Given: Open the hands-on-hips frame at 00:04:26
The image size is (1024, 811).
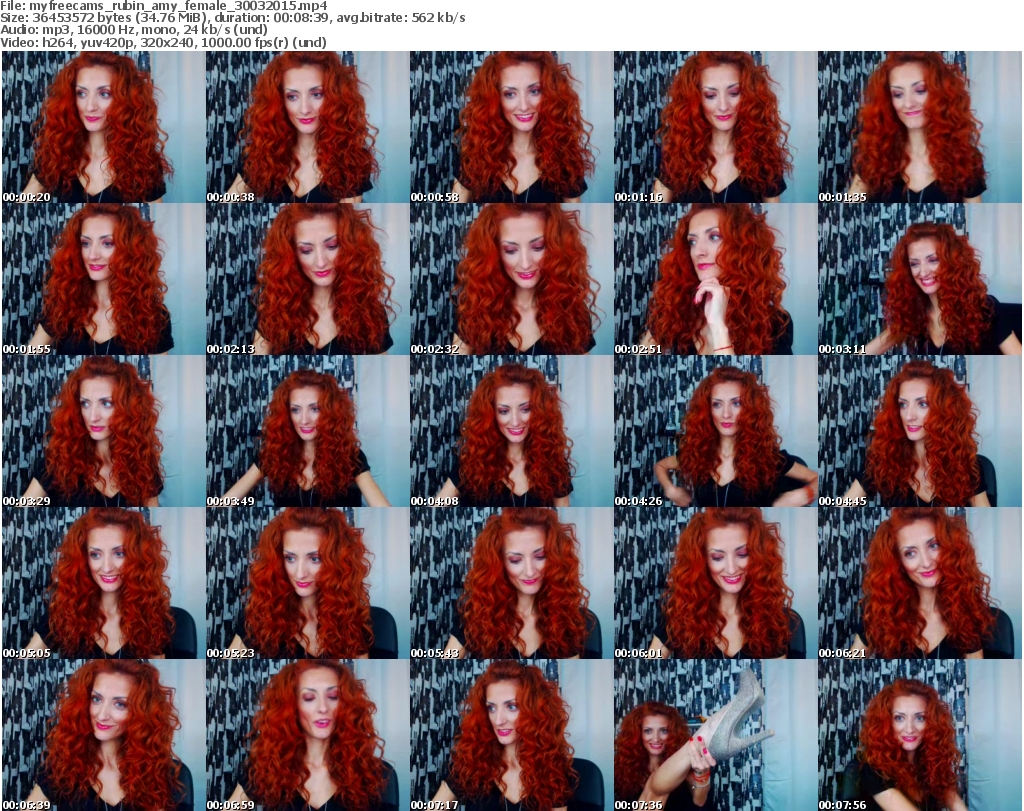Looking at the screenshot, I should point(715,432).
